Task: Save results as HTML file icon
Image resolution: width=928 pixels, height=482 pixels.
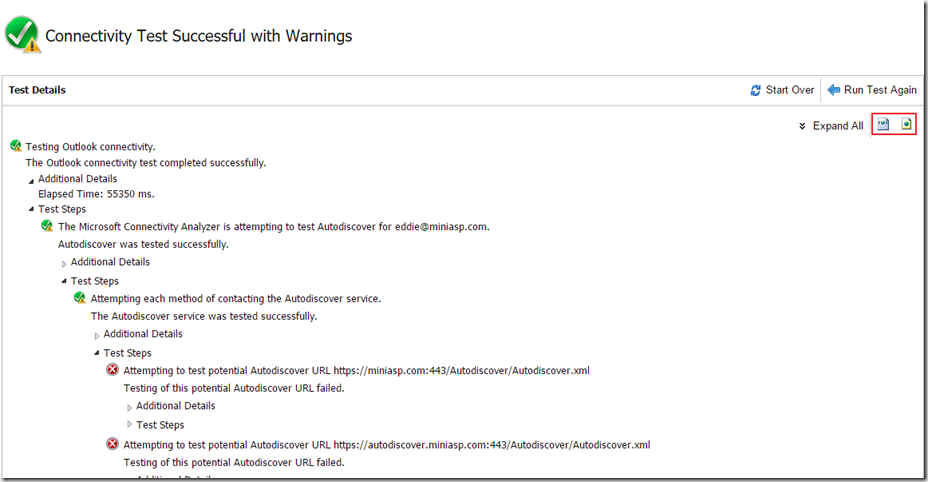Action: (906, 125)
